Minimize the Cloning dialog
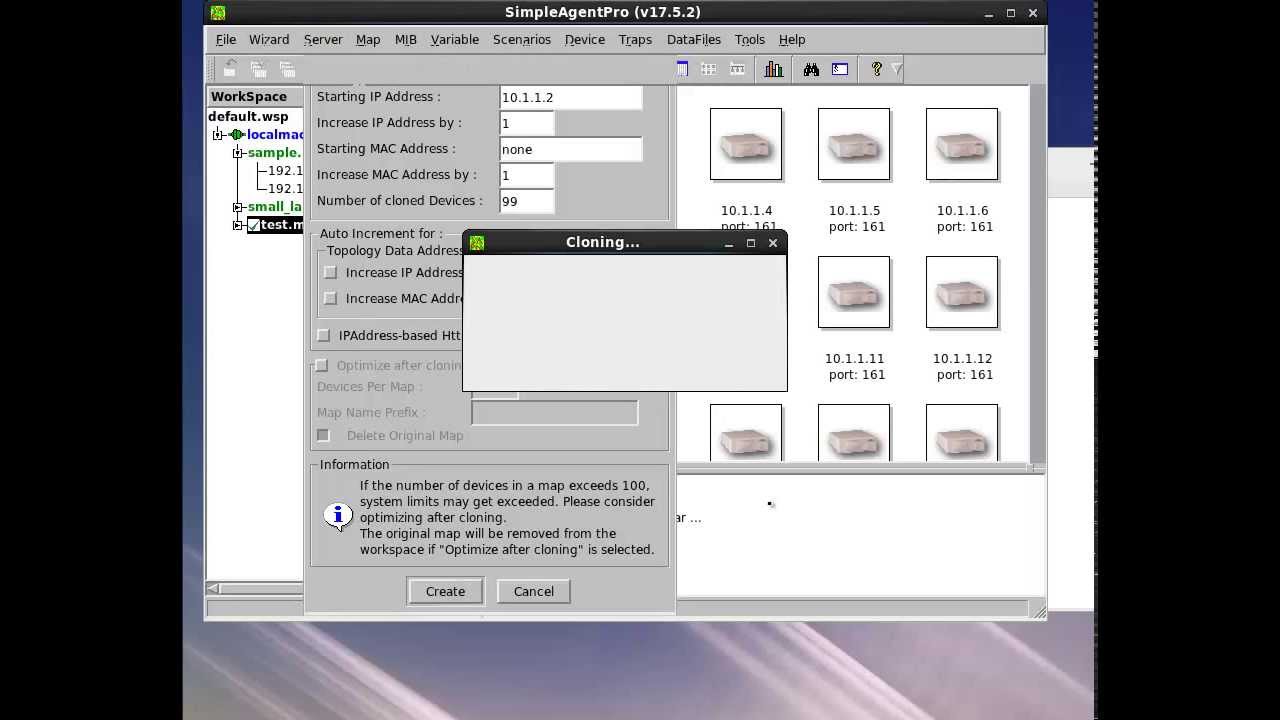1280x720 pixels. point(729,243)
